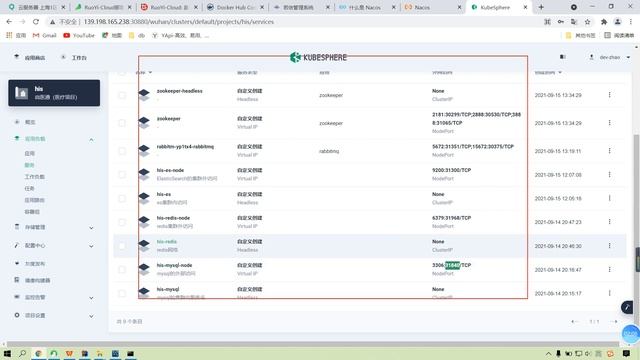
Task: Tick the checkbox for his-mysql-node
Action: pyautogui.click(x=122, y=269)
